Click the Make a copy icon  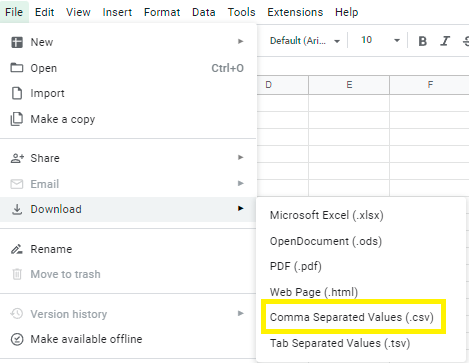[x=17, y=119]
